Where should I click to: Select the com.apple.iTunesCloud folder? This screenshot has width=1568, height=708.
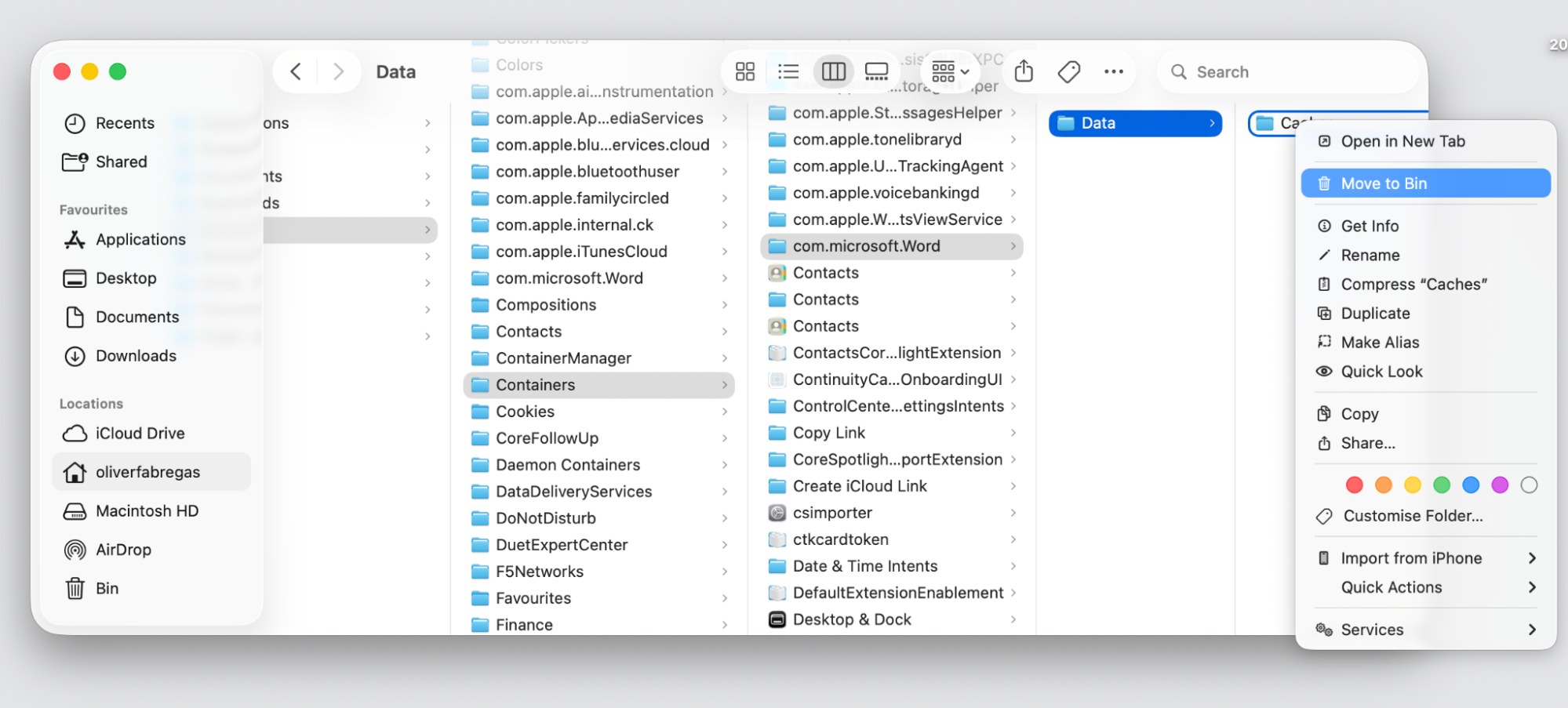coord(598,252)
